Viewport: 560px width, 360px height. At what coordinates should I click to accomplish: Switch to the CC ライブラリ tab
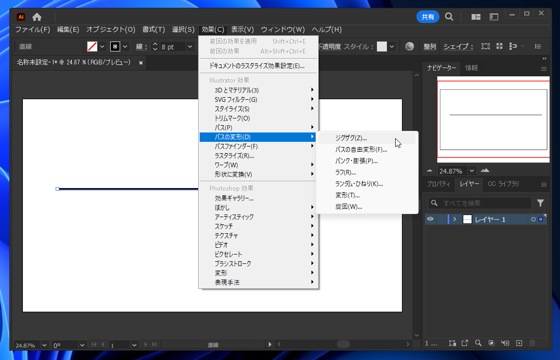pos(503,184)
